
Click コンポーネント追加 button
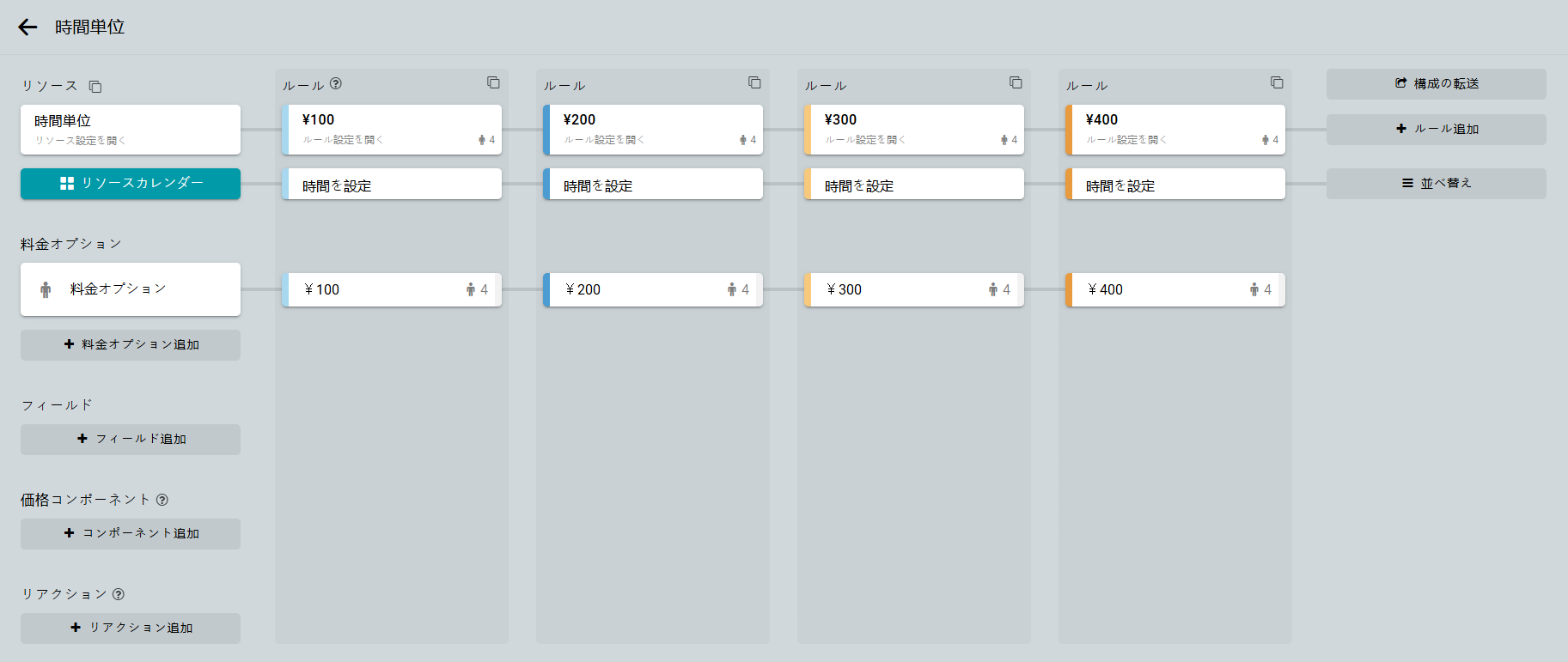tap(131, 534)
